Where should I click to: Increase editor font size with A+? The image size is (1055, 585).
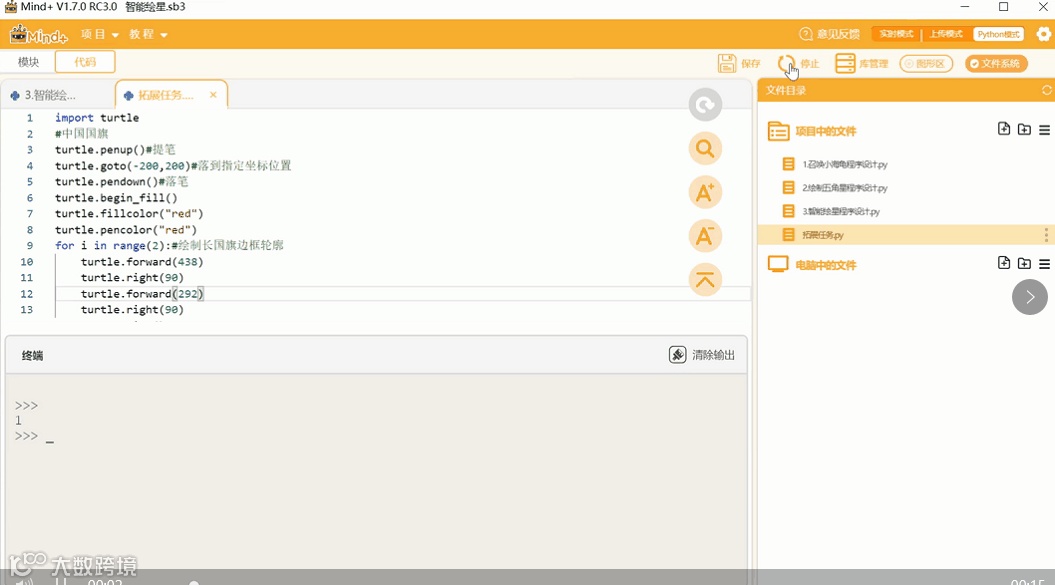click(705, 193)
